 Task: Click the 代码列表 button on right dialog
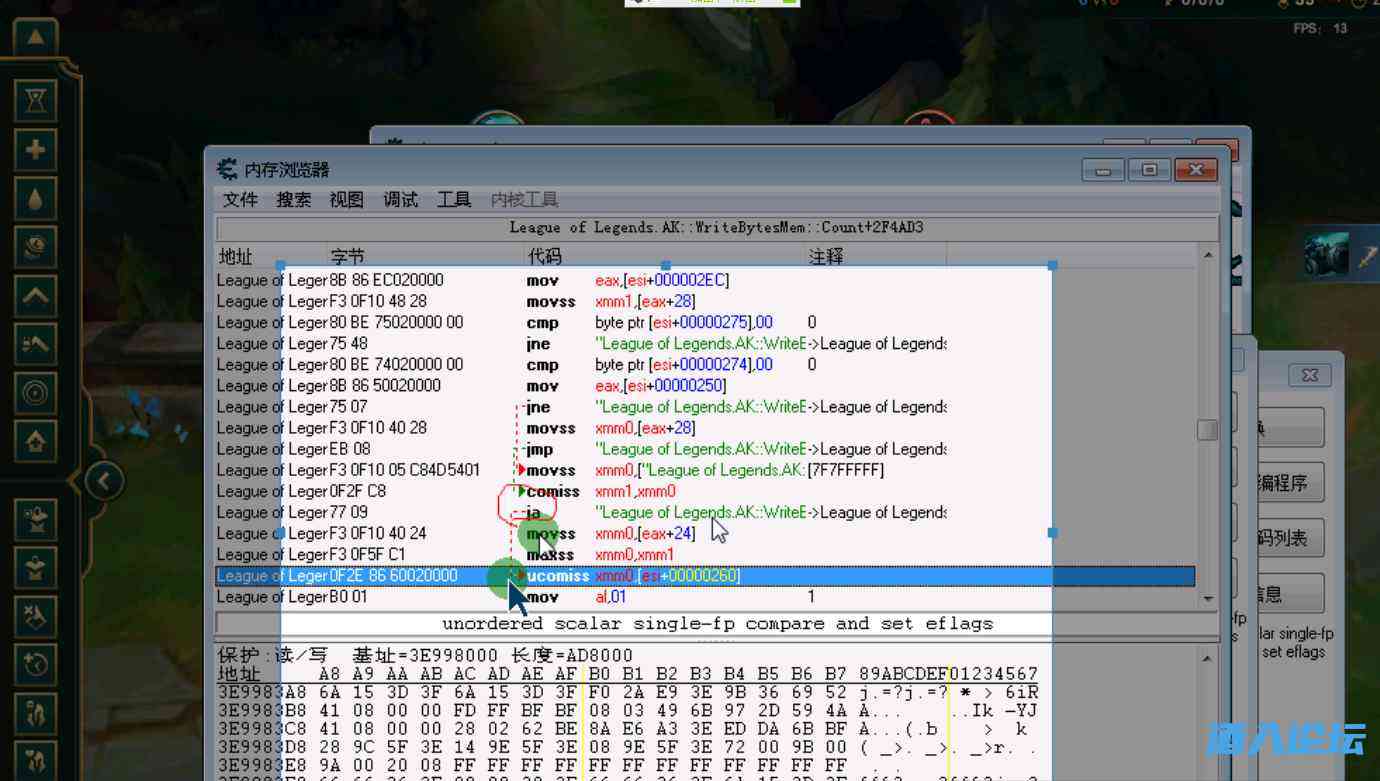[1290, 538]
